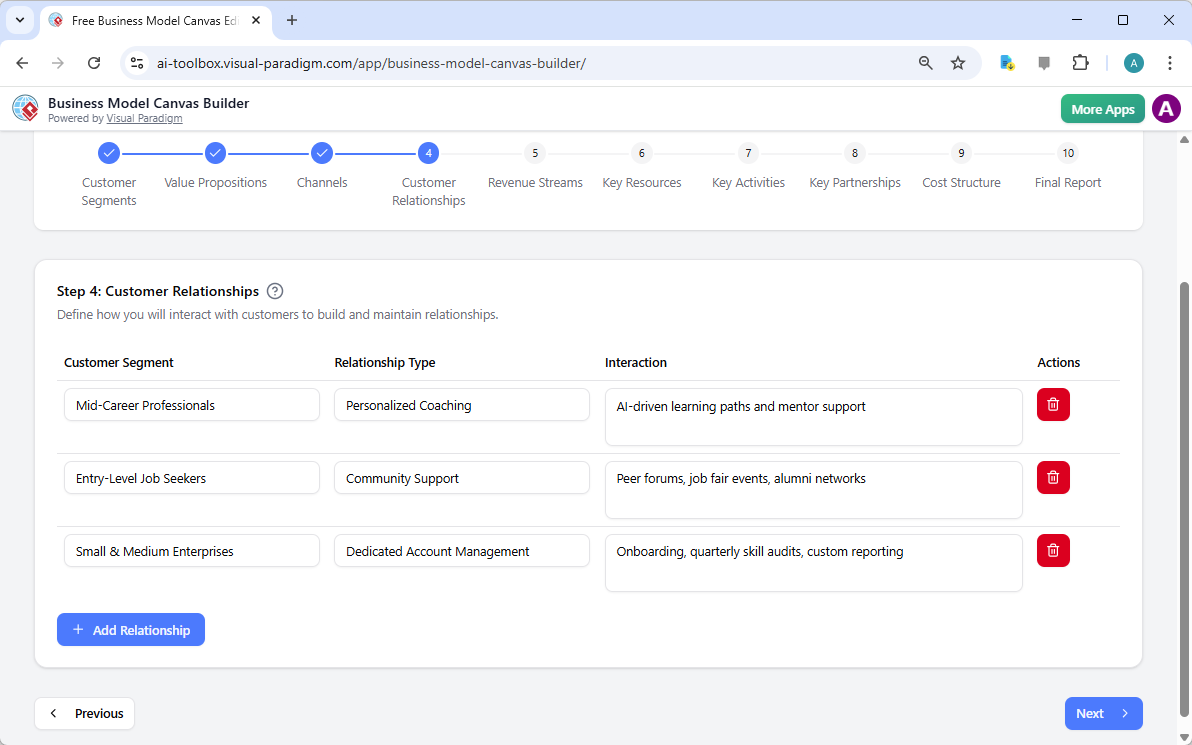Open the Chrome three-dot menu
The height and width of the screenshot is (745, 1192).
[x=1170, y=62]
